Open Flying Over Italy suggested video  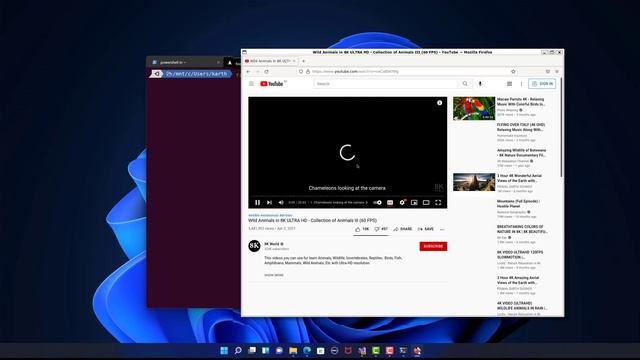[x=521, y=127]
